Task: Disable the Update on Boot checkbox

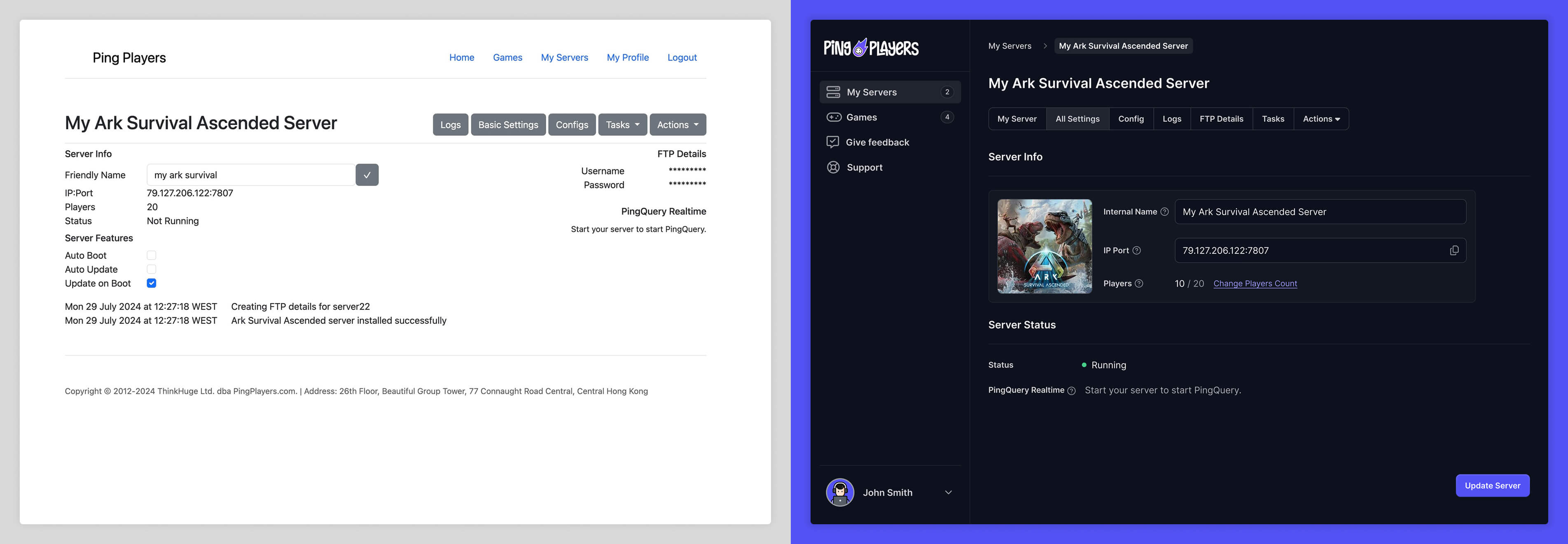Action: coord(151,283)
